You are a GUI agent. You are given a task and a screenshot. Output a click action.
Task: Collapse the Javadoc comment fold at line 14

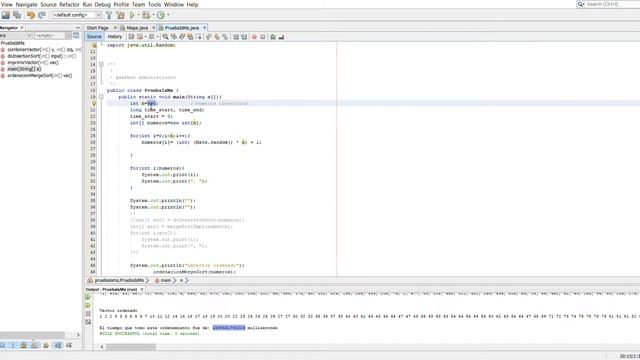[101, 64]
